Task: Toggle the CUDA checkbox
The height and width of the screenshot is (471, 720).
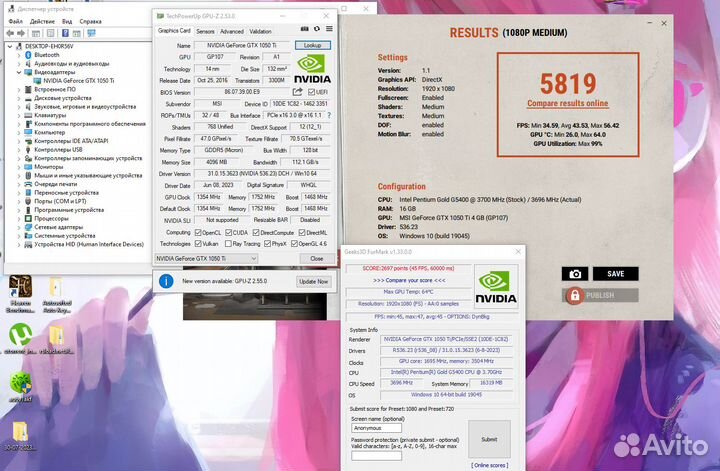Action: point(228,233)
